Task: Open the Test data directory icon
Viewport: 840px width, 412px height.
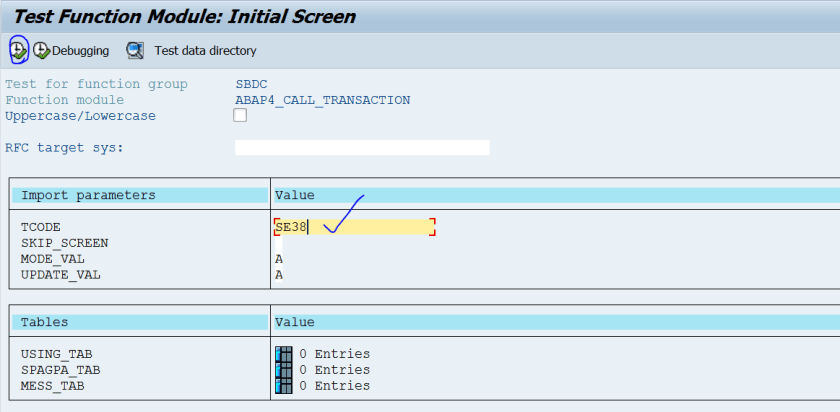Action: [135, 50]
